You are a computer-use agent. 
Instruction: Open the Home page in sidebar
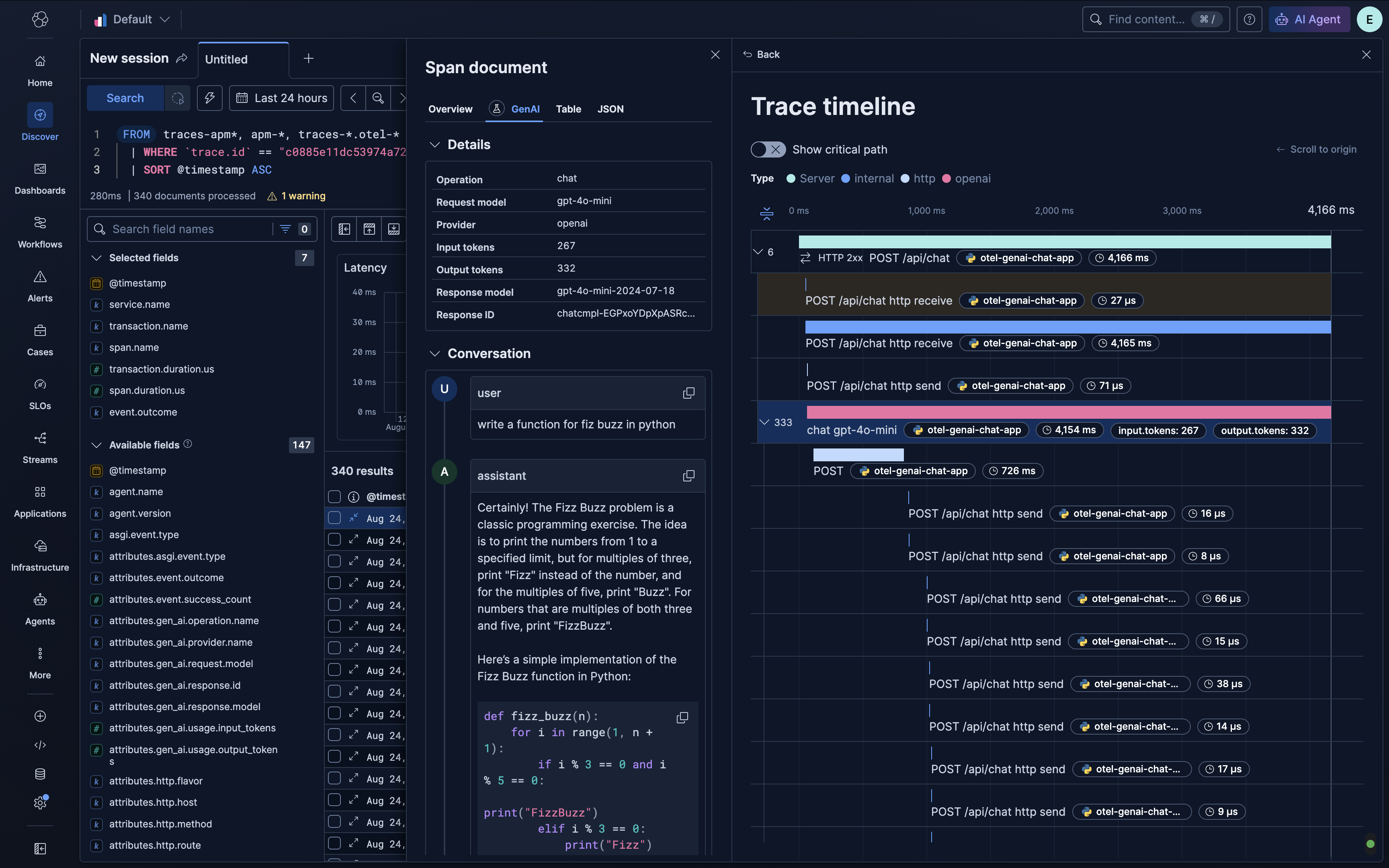click(x=40, y=70)
